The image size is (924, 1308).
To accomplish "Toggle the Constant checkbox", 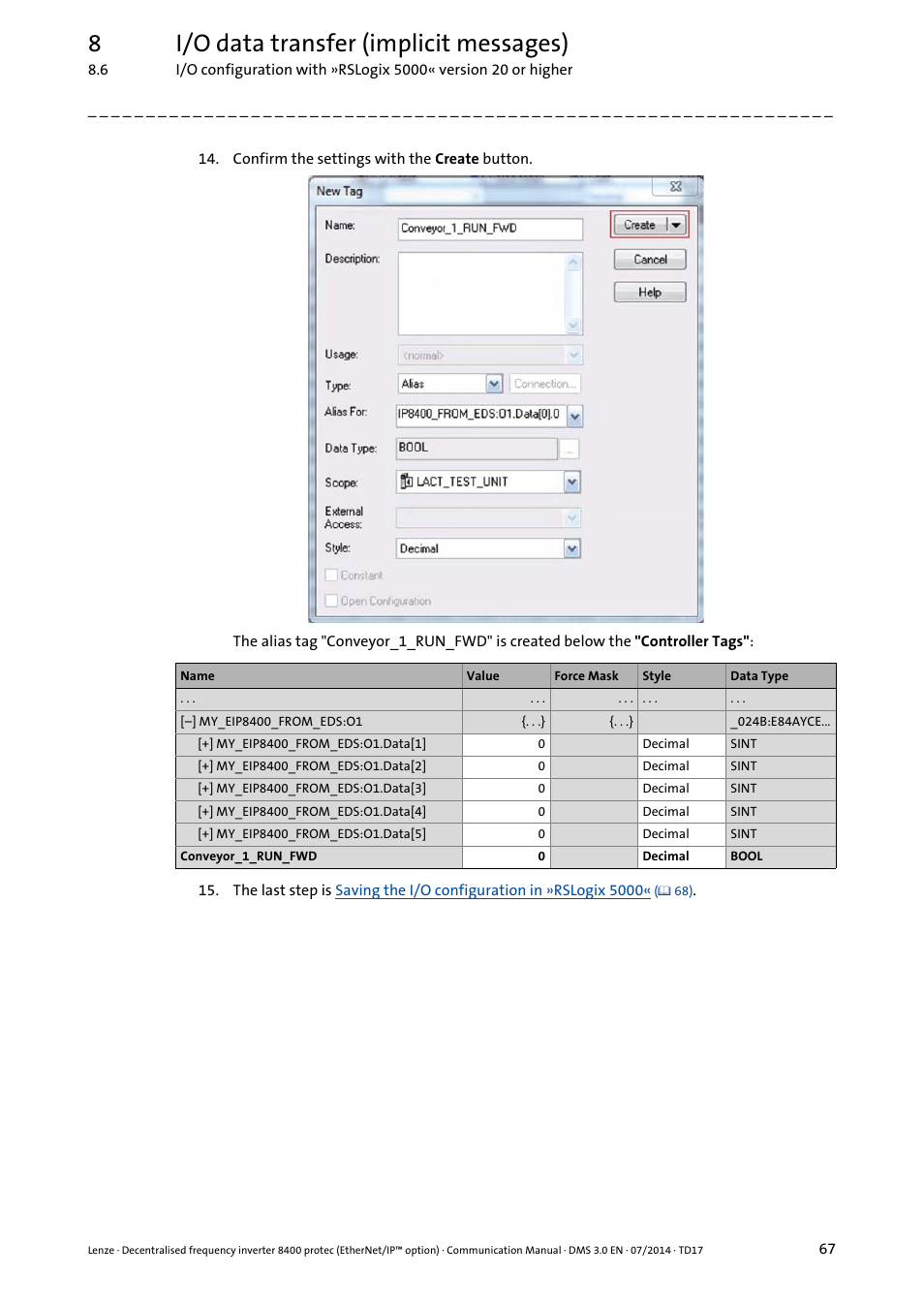I will pos(331,576).
